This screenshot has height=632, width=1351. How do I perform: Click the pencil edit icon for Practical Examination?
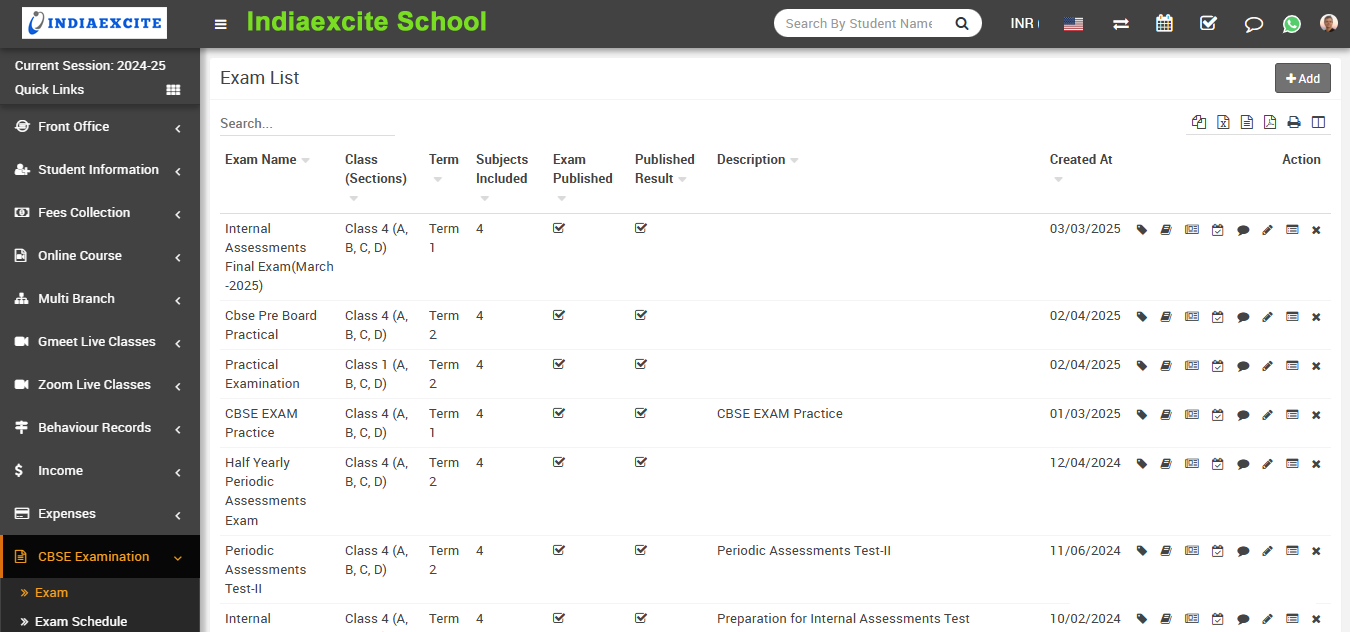(x=1267, y=366)
